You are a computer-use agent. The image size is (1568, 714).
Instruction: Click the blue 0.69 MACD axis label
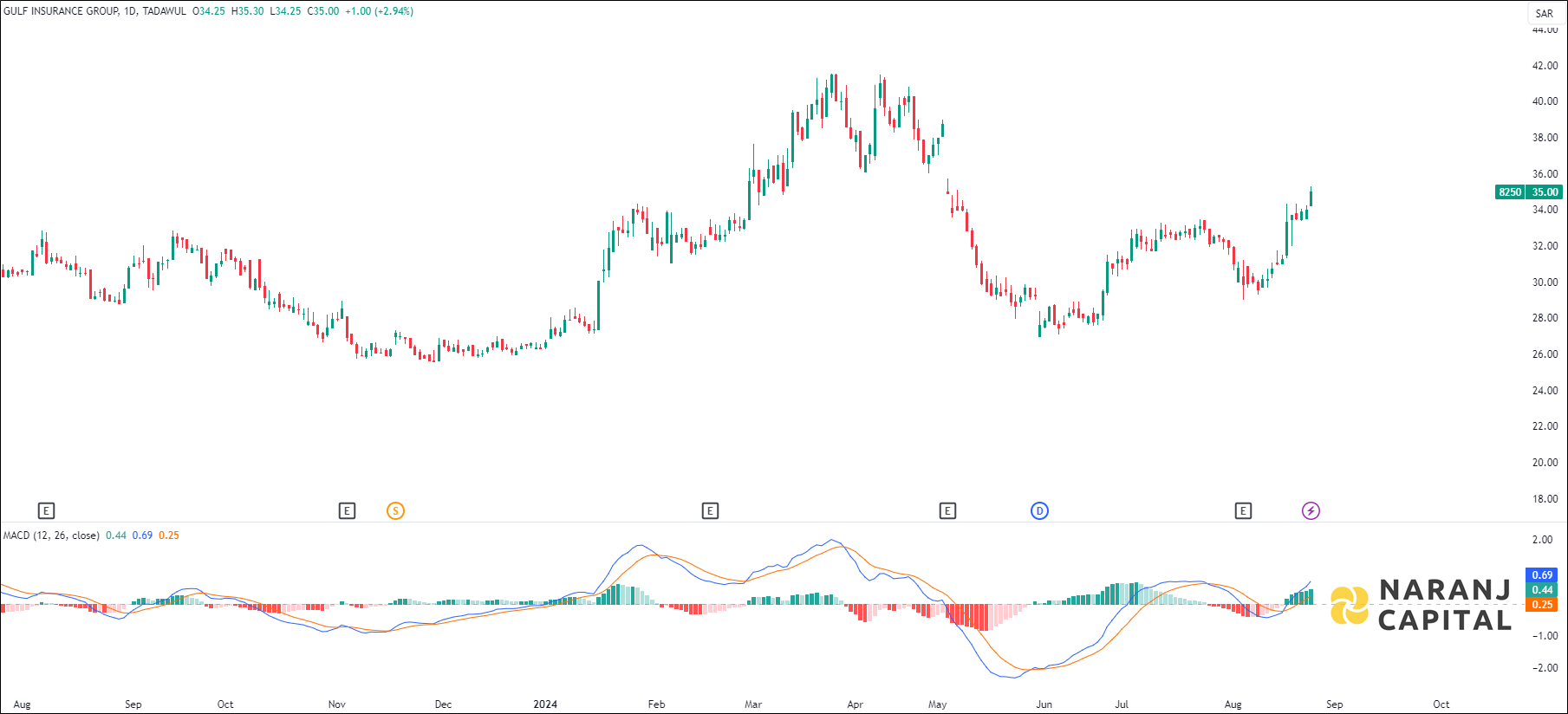point(1542,575)
